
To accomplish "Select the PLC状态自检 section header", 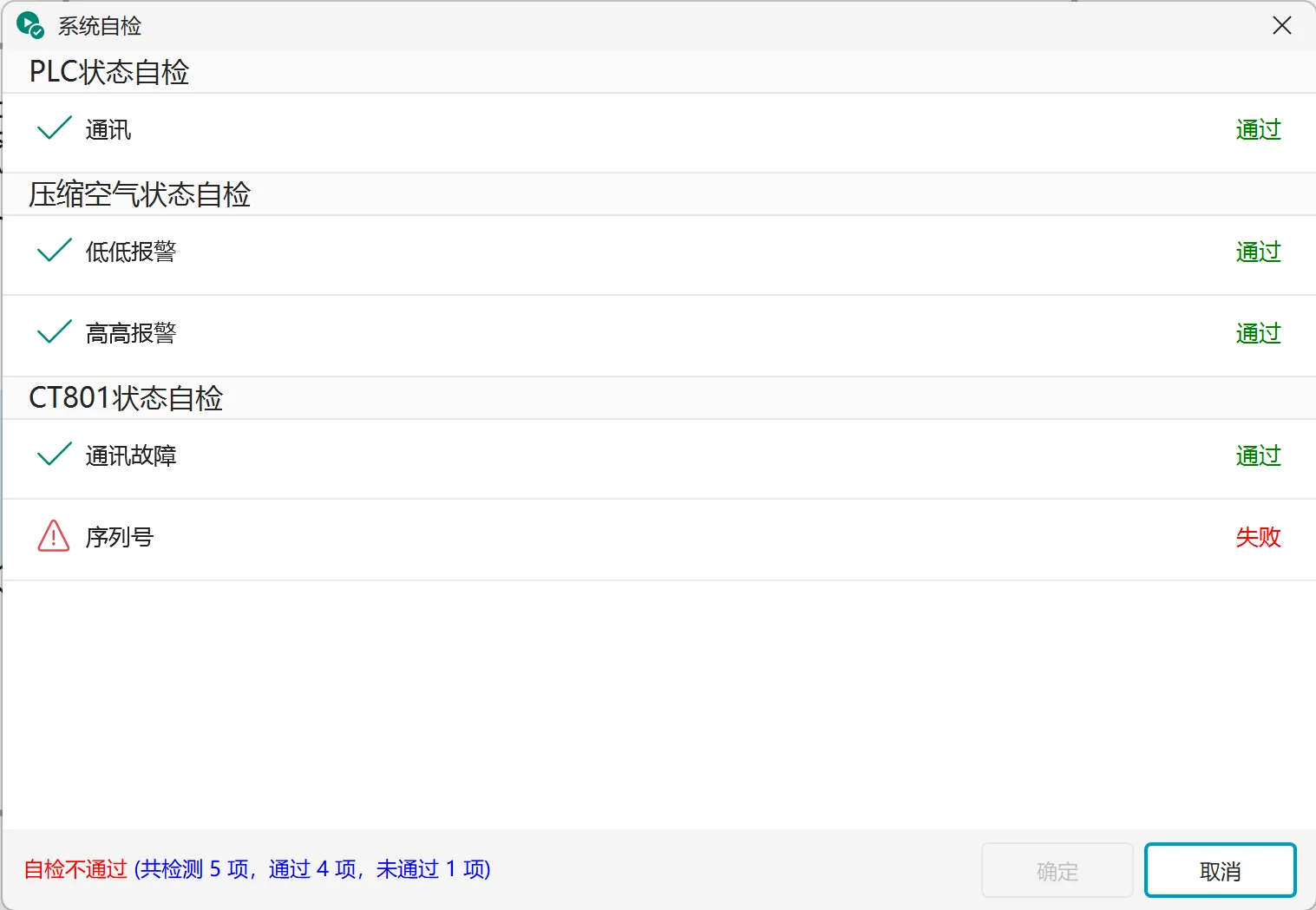I will pyautogui.click(x=109, y=71).
